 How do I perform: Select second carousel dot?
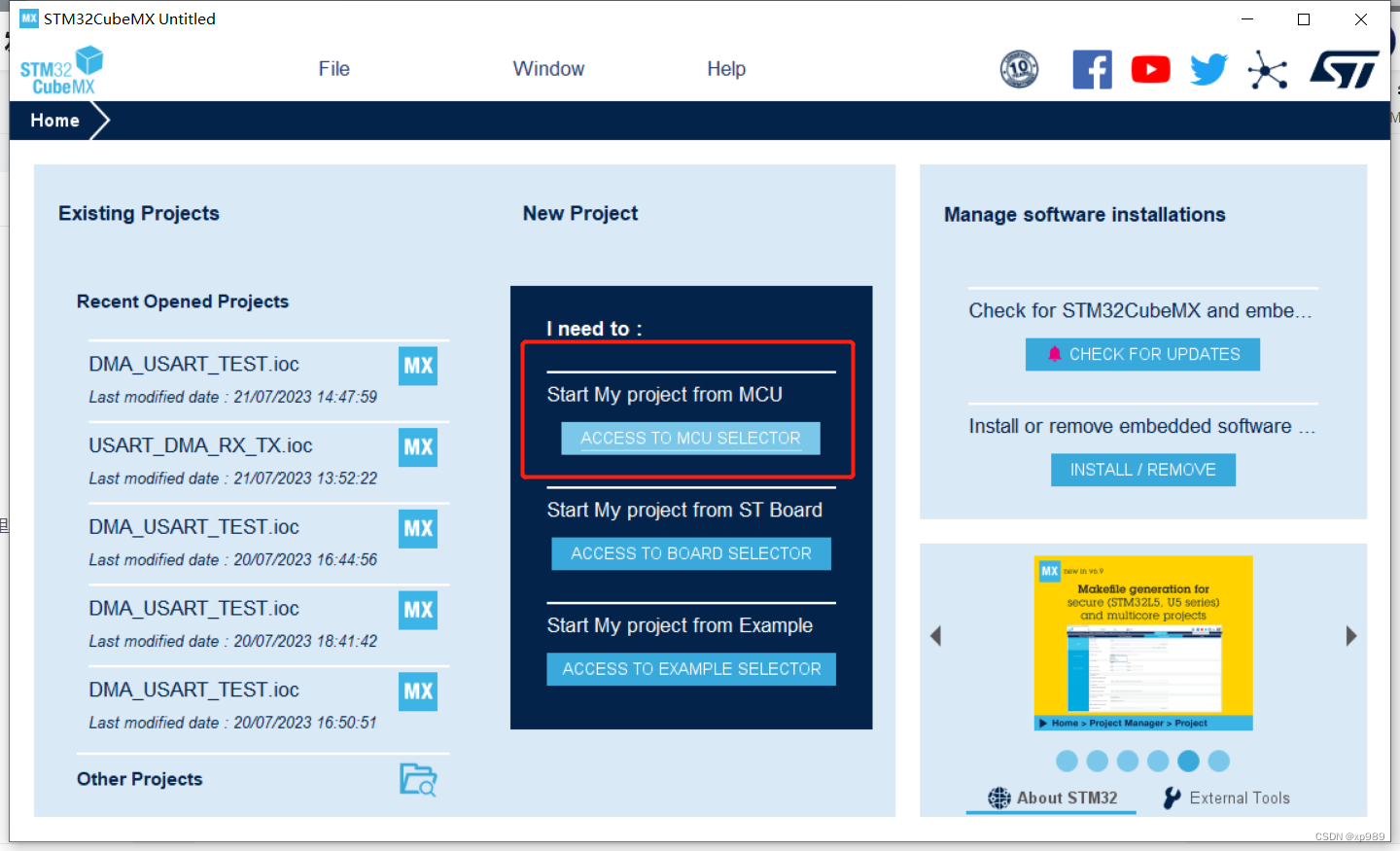coord(1098,761)
